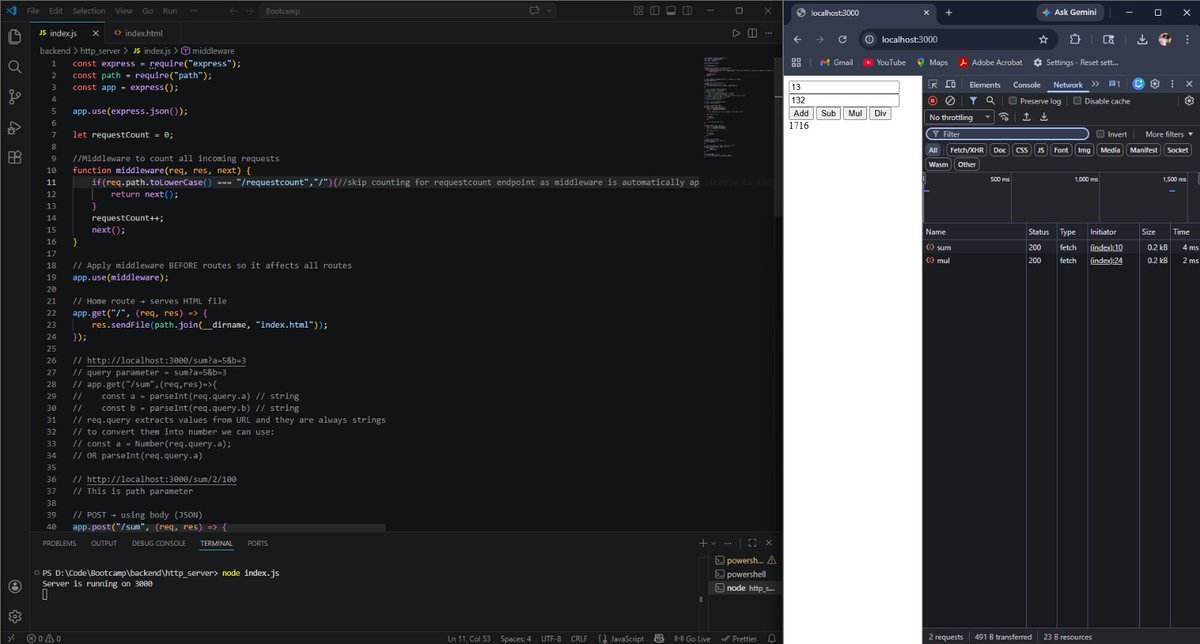Filter requests by Img type
Viewport: 1200px width, 644px height.
tap(1084, 150)
